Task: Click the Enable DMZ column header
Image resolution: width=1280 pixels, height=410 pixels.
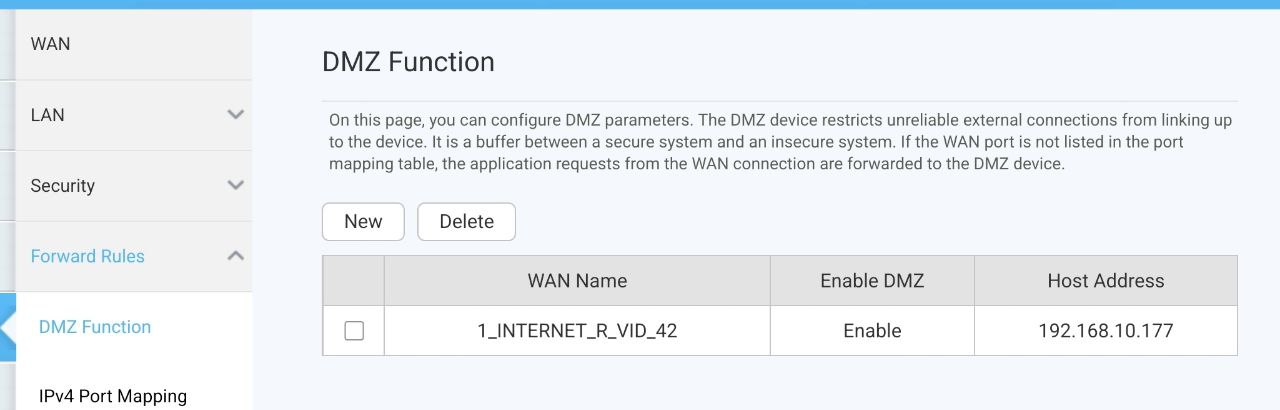Action: pos(872,281)
